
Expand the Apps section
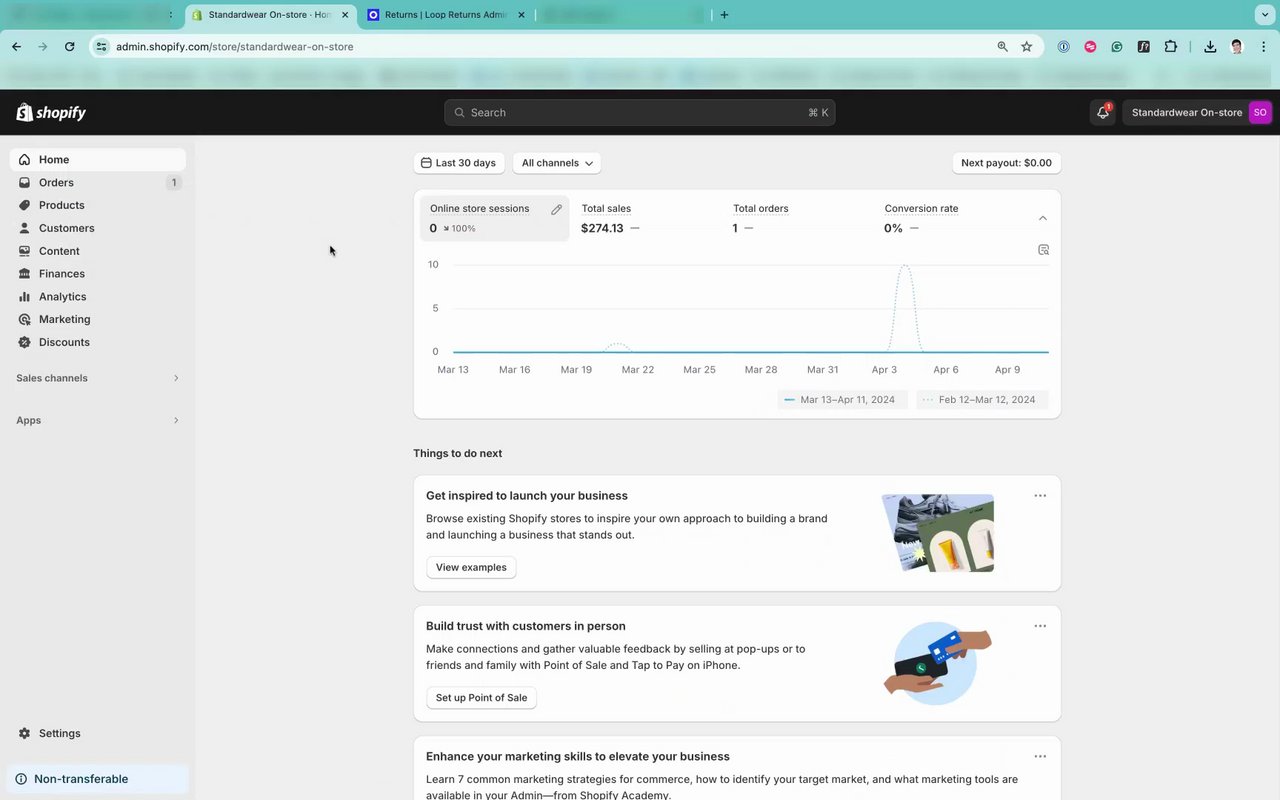pyautogui.click(x=98, y=420)
